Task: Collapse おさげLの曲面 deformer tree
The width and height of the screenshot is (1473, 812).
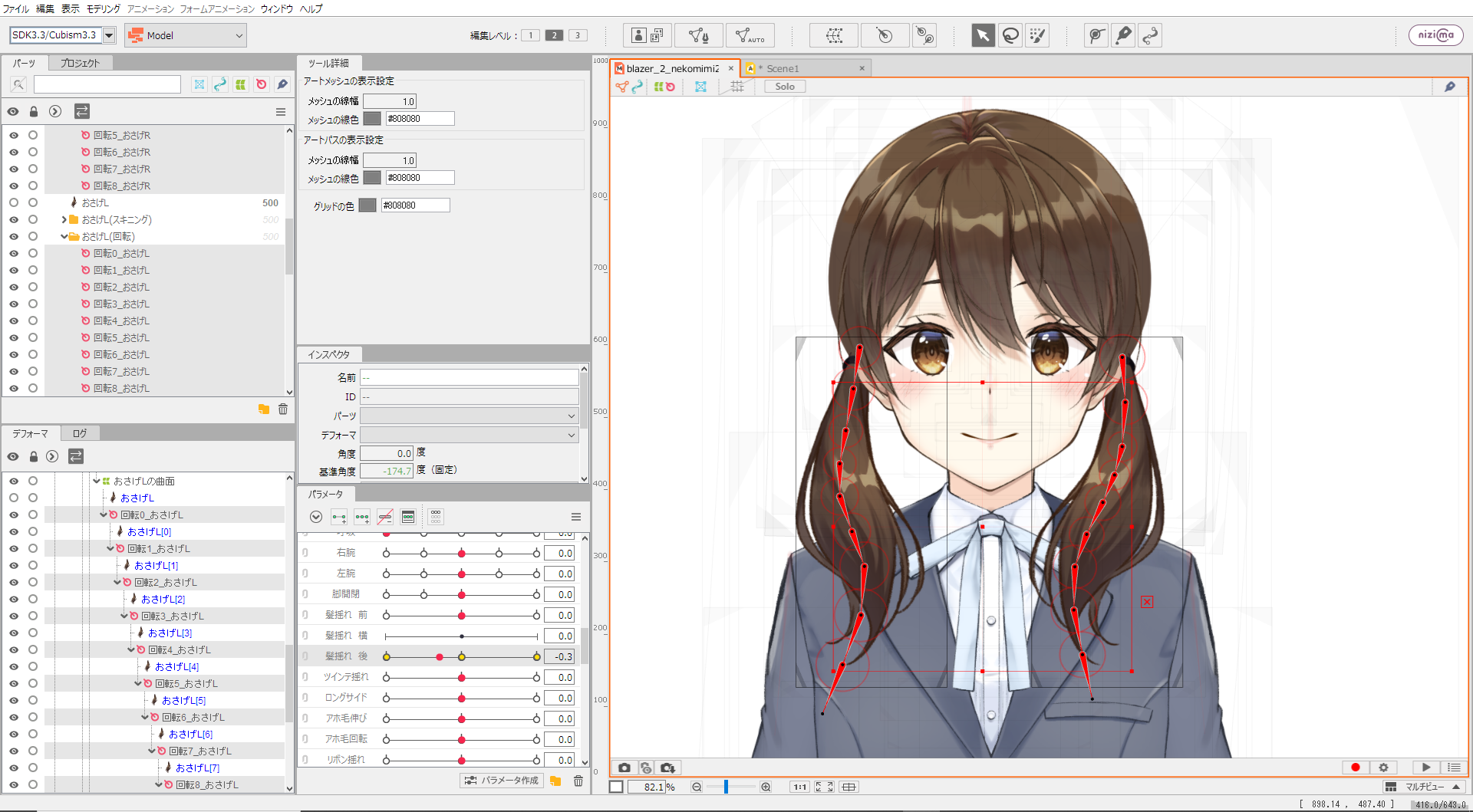Action: (x=97, y=481)
